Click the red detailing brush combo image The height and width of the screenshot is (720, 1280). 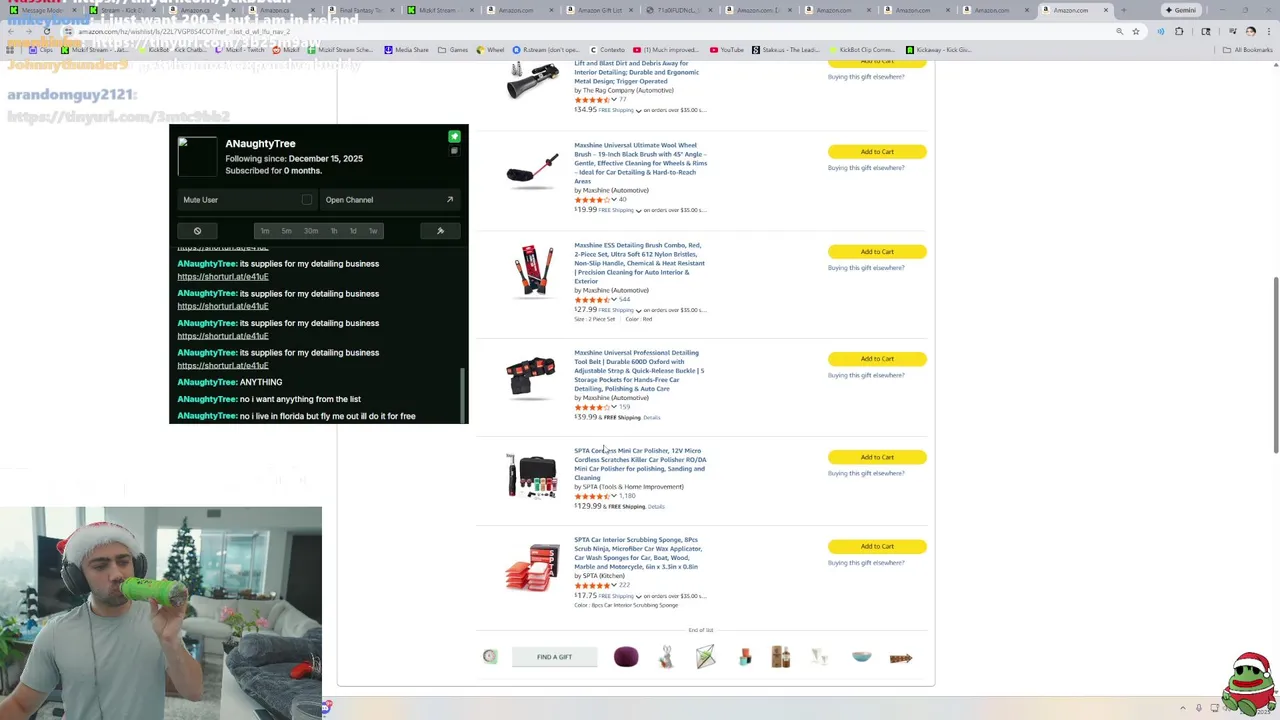(532, 270)
